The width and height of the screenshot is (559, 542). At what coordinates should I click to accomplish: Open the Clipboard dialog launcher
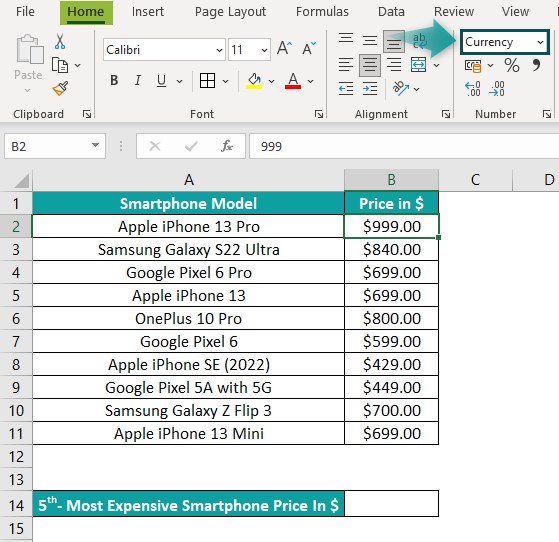[x=87, y=114]
